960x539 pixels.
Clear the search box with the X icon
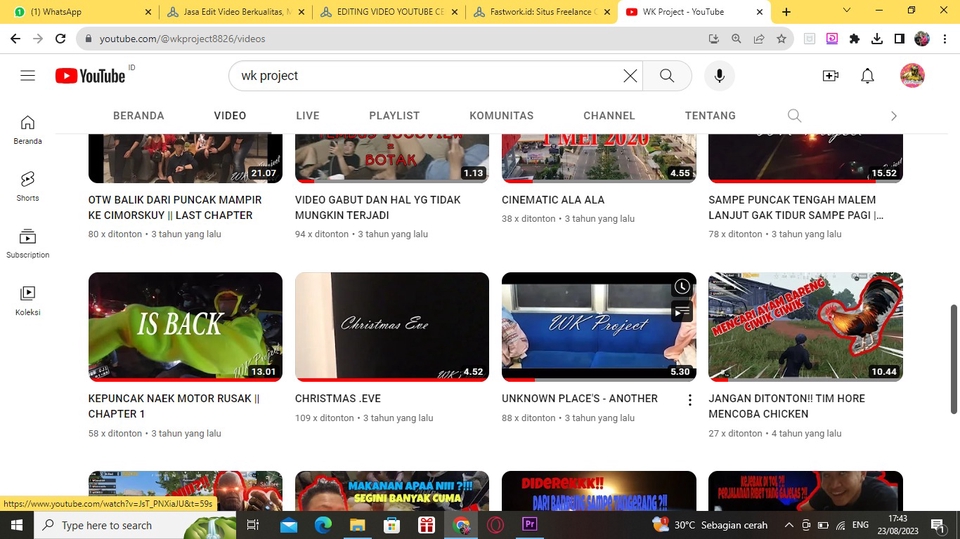[630, 75]
